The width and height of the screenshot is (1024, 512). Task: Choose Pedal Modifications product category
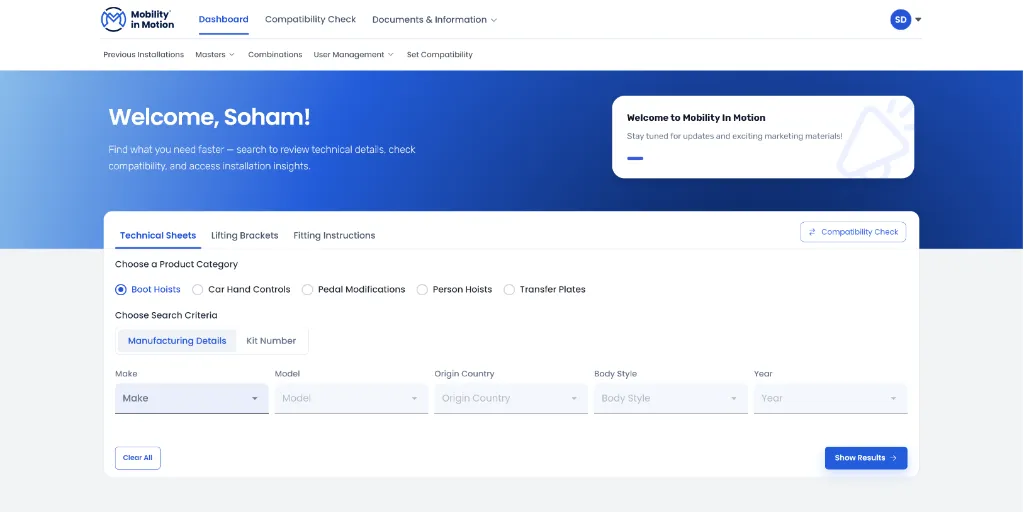354,289
